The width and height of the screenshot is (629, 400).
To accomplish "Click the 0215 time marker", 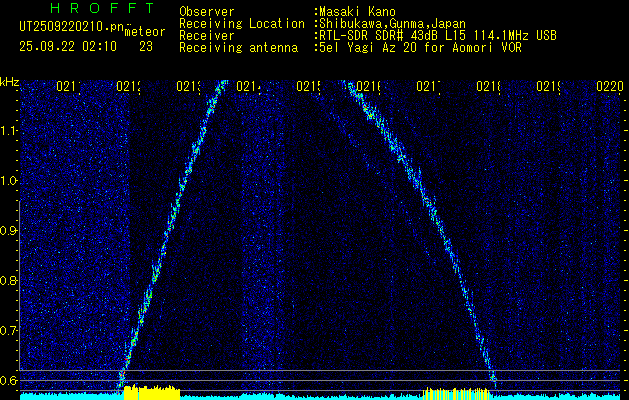I will (x=308, y=86).
